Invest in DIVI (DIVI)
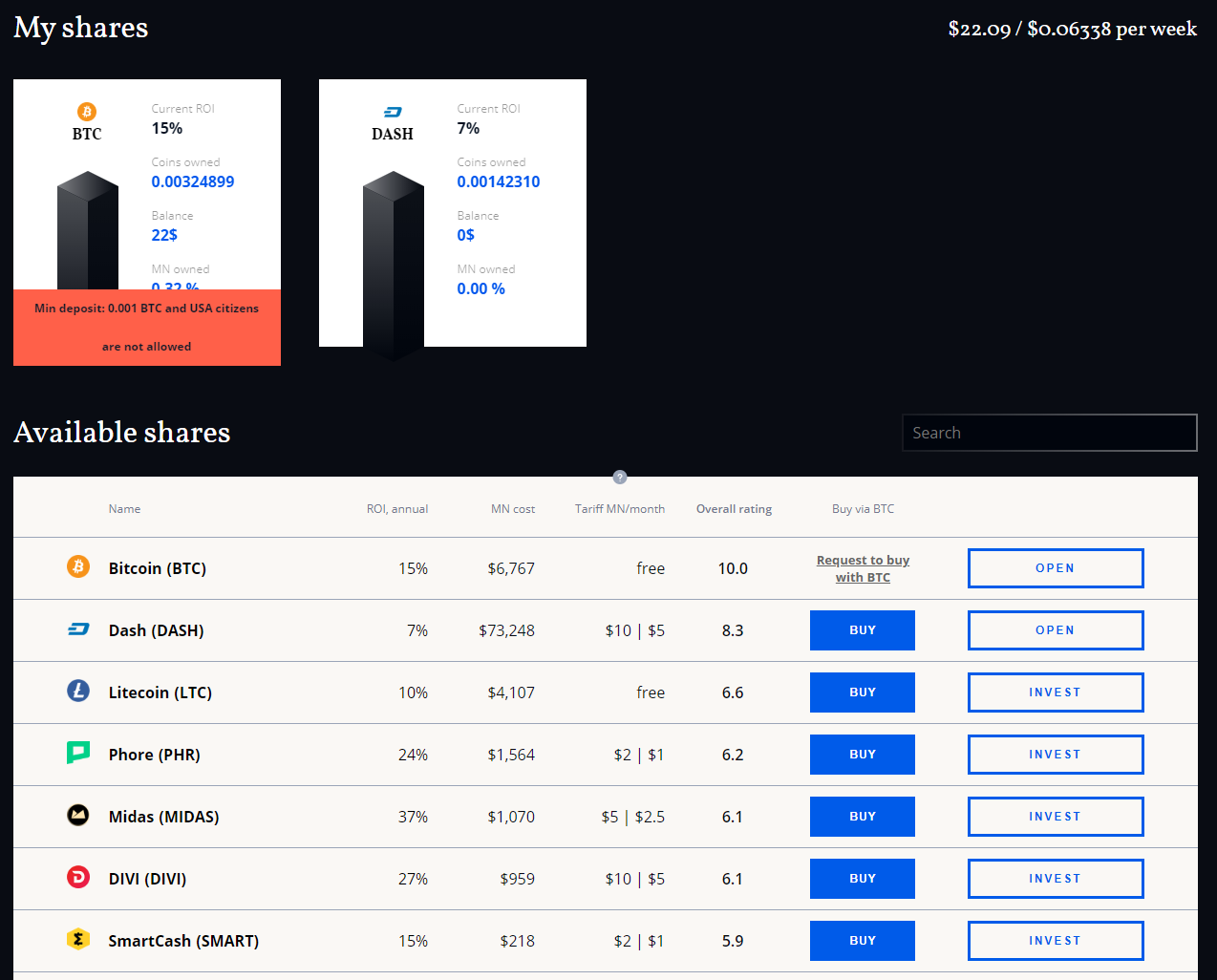This screenshot has height=980, width=1217. [1056, 879]
